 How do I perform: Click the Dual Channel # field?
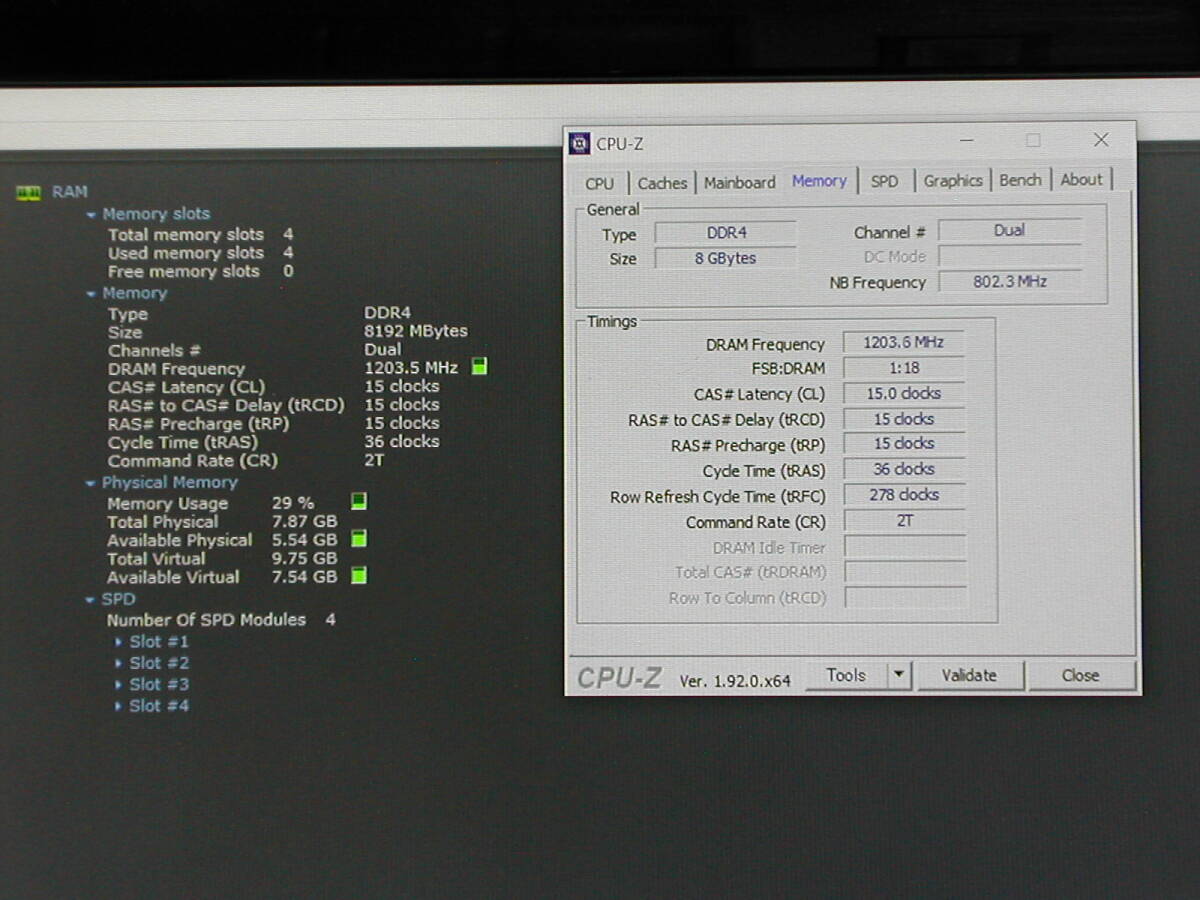coord(1010,230)
